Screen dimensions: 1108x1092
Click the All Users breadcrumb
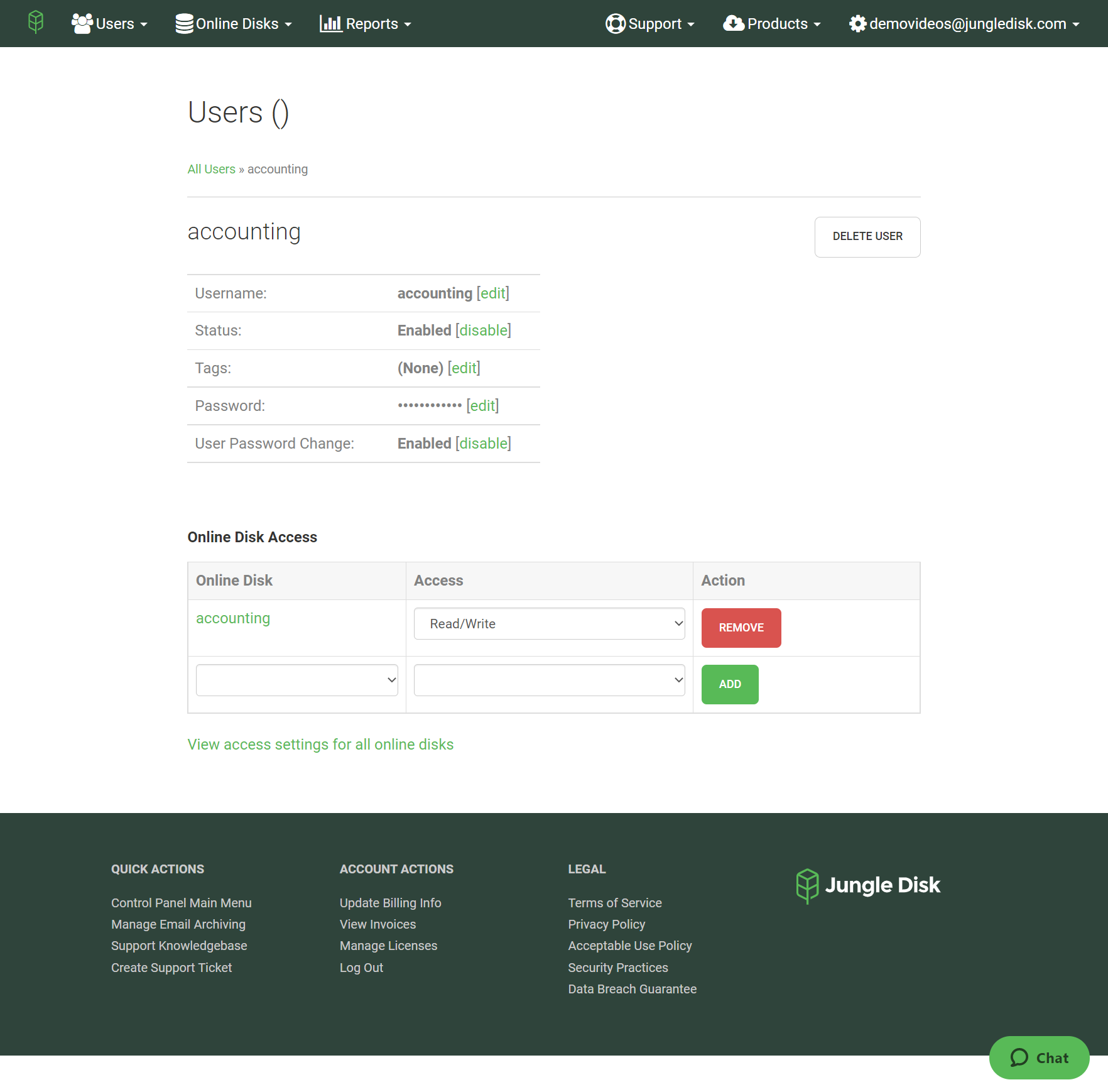coord(211,168)
